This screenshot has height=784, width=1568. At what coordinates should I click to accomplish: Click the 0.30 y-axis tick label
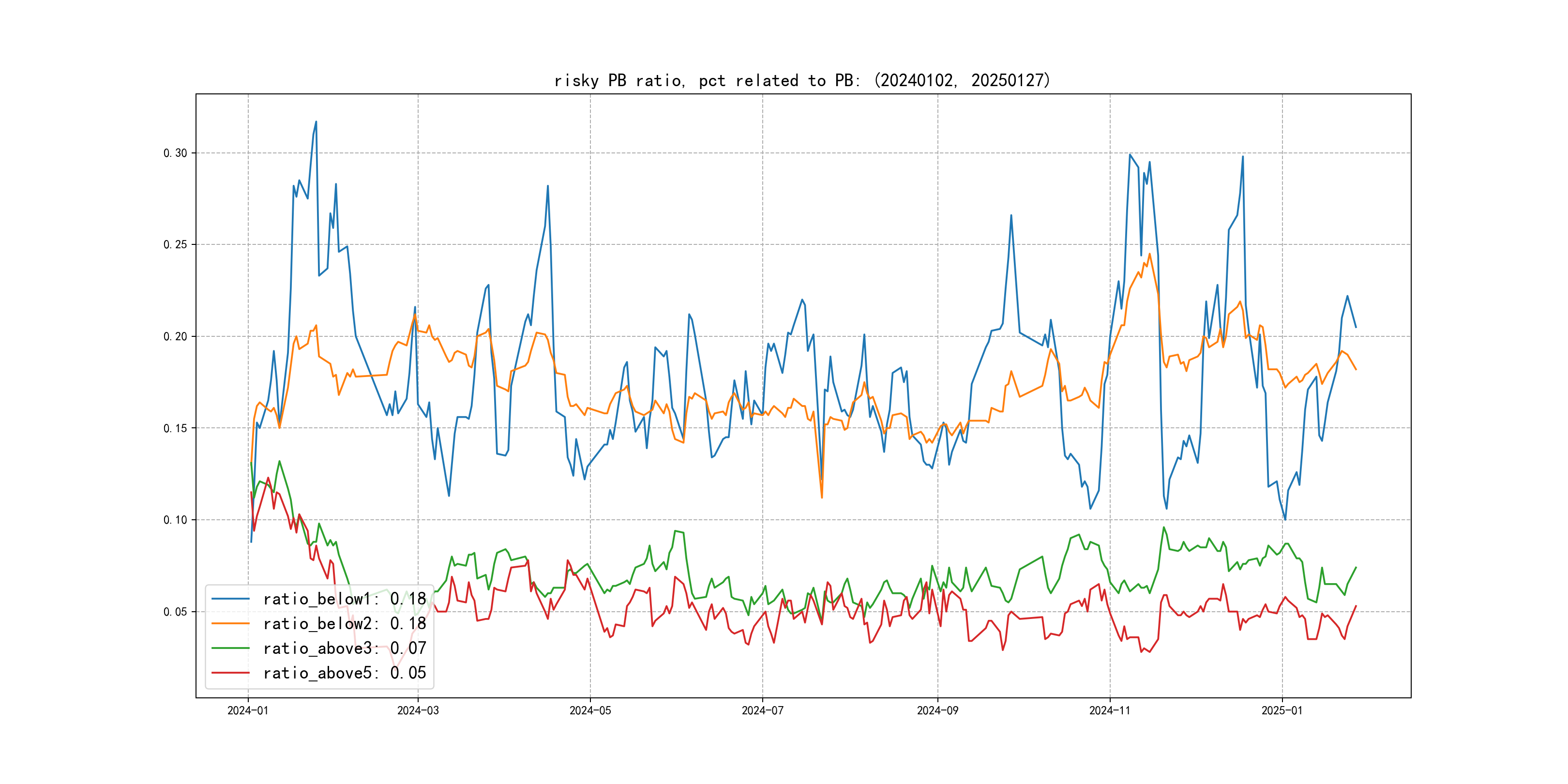point(175,153)
